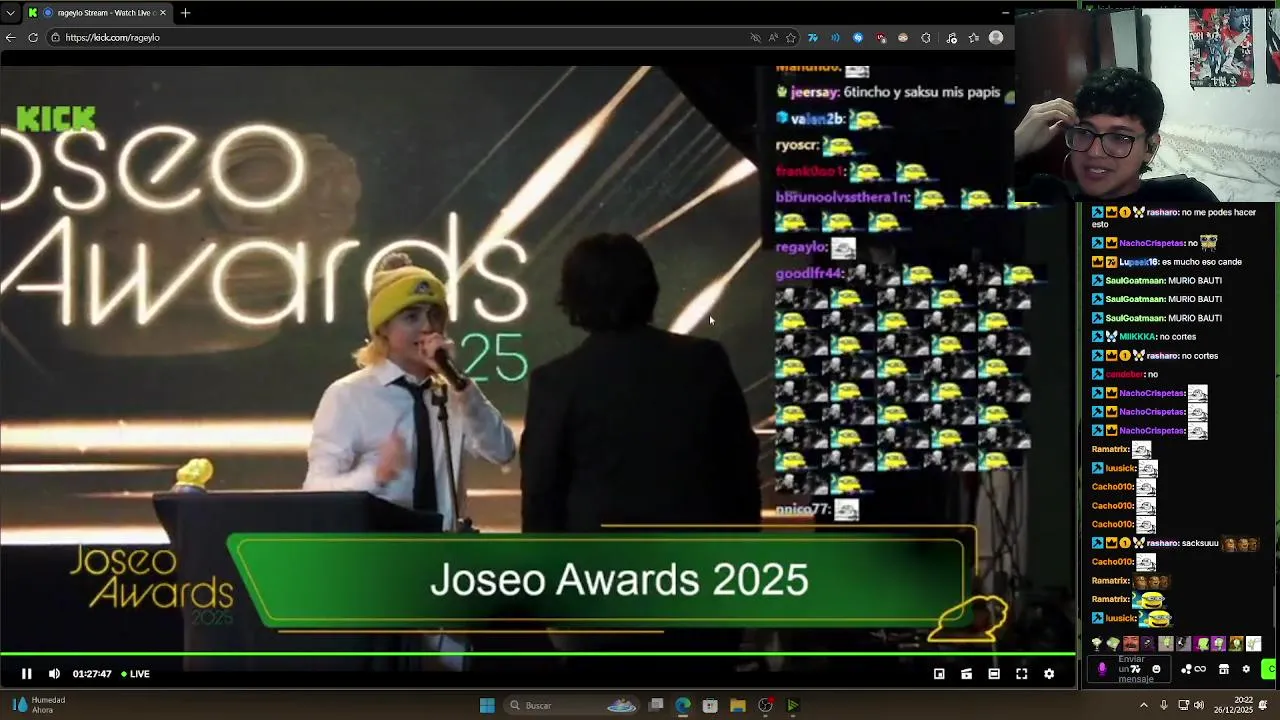Mute the stream volume speaker icon
Image resolution: width=1280 pixels, height=720 pixels.
pos(54,674)
